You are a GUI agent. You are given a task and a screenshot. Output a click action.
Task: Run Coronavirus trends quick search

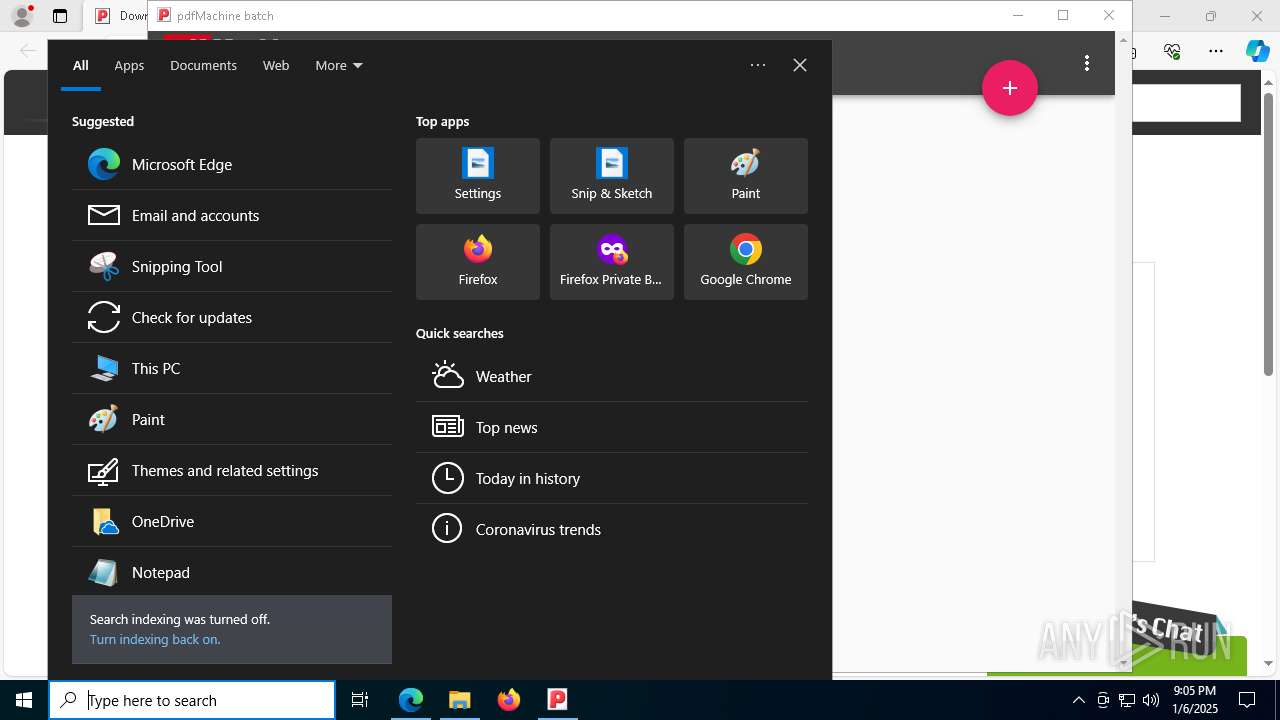tap(612, 529)
